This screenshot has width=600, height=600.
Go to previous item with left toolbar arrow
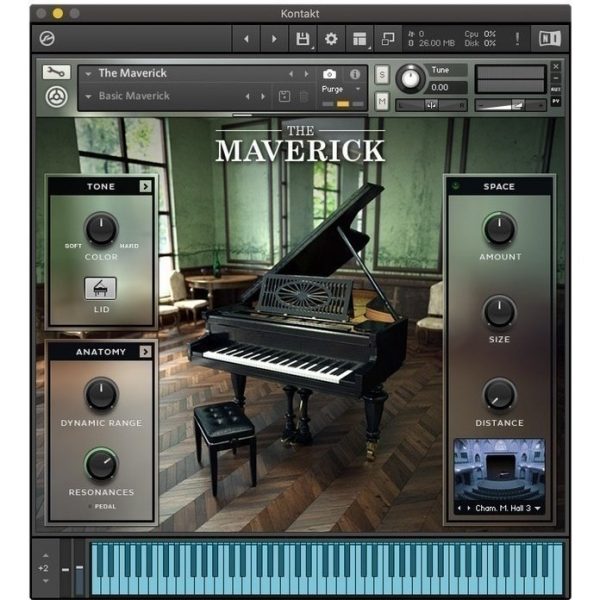[x=246, y=39]
